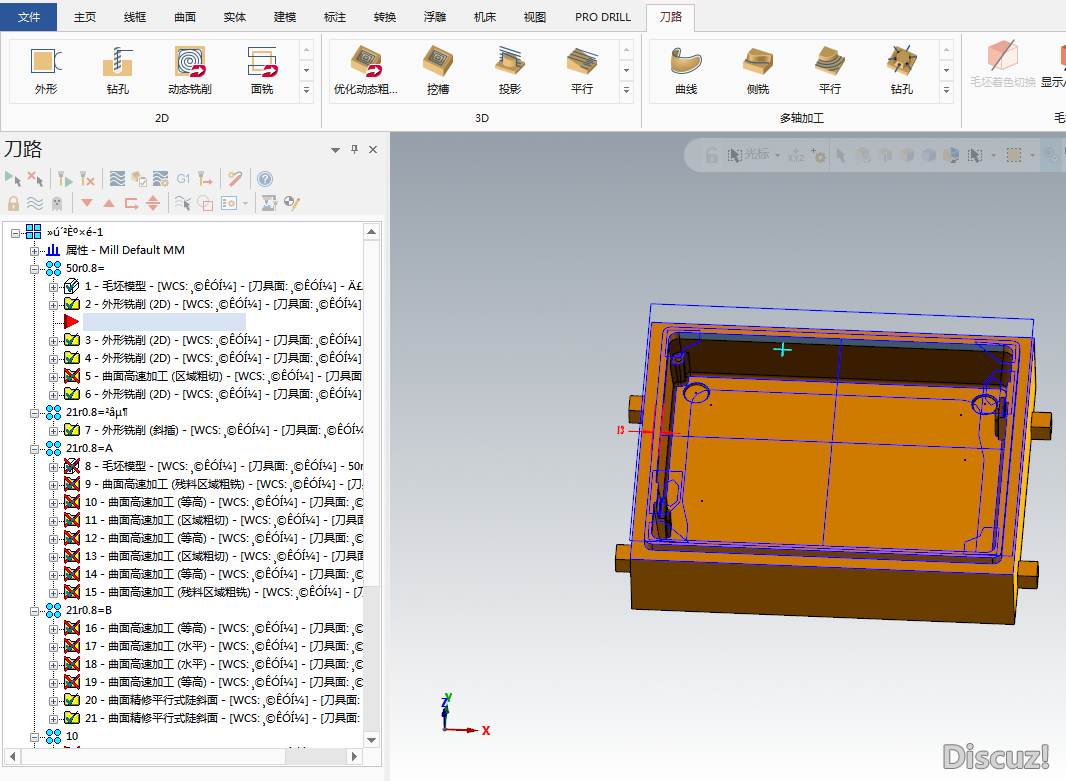Click the tree vertical scrollbar down arrow

[x=371, y=740]
